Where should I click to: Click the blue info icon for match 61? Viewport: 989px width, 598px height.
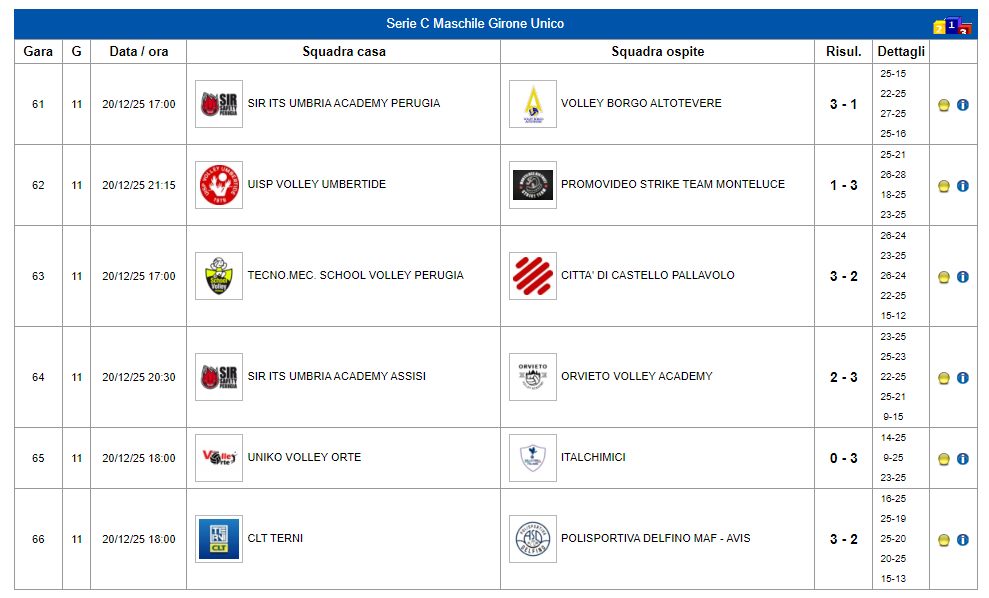point(963,105)
